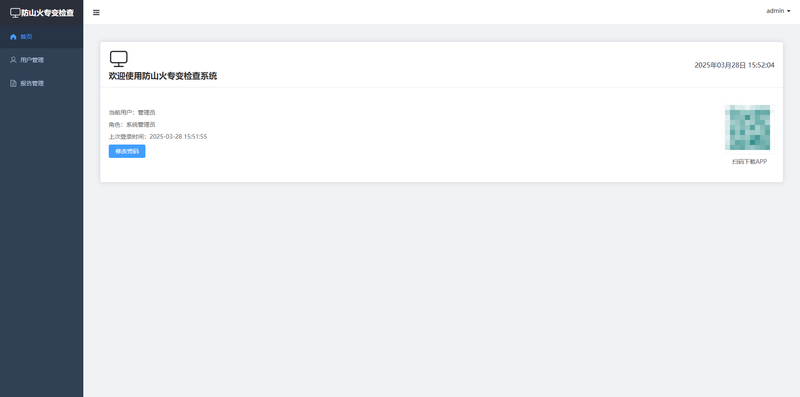Image resolution: width=800 pixels, height=397 pixels.
Task: Click the 欢迎使用防山火专变检查系统 heading
Action: click(163, 76)
